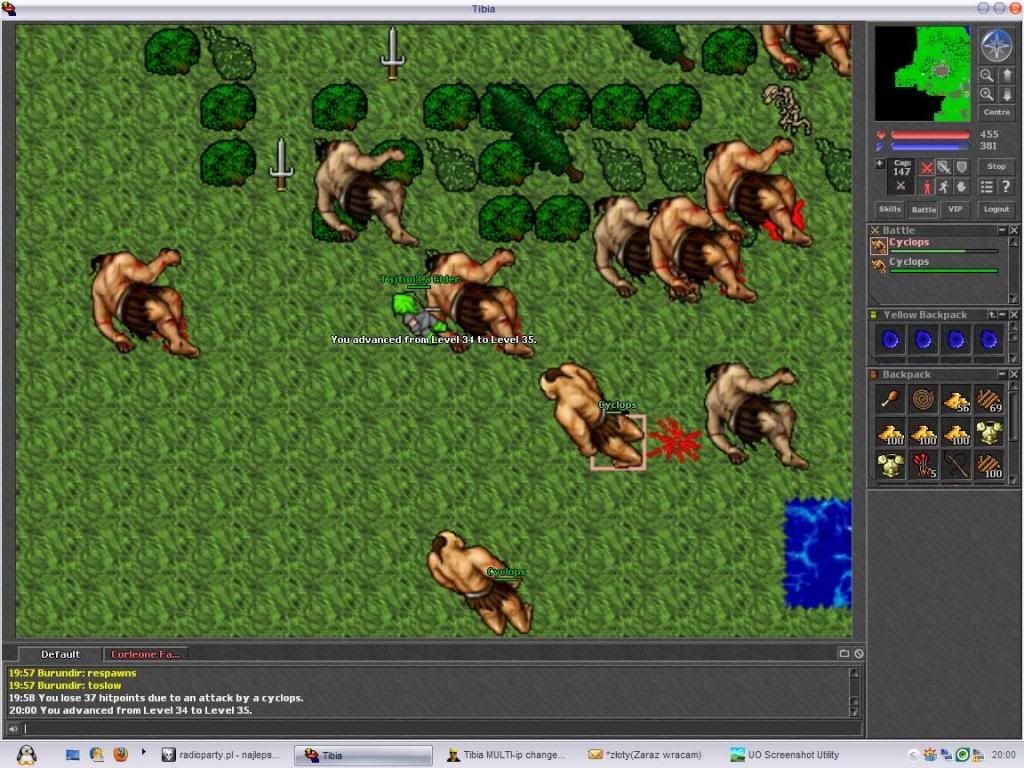1024x768 pixels.
Task: Toggle chase opponent mode (running figure)
Action: click(944, 187)
